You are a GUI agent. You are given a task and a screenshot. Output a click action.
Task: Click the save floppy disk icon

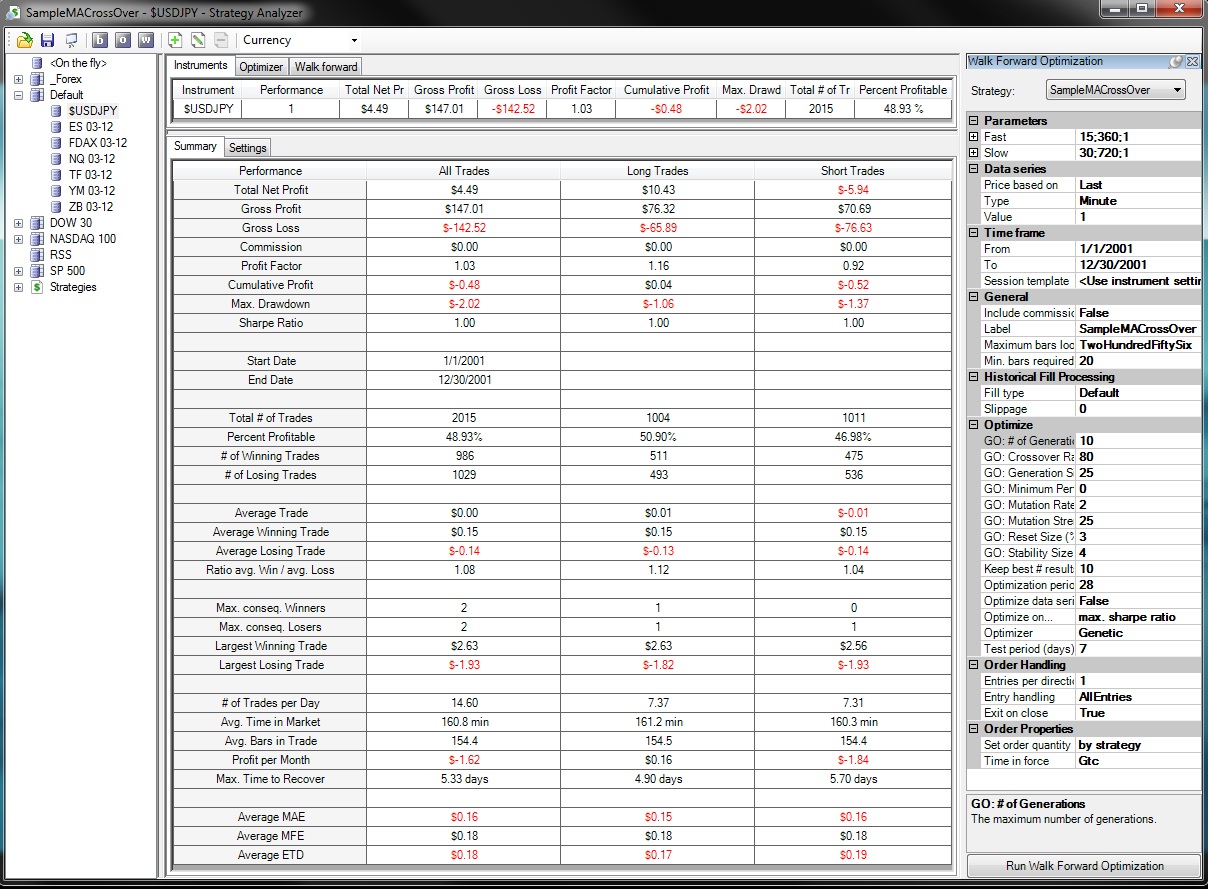[x=47, y=40]
